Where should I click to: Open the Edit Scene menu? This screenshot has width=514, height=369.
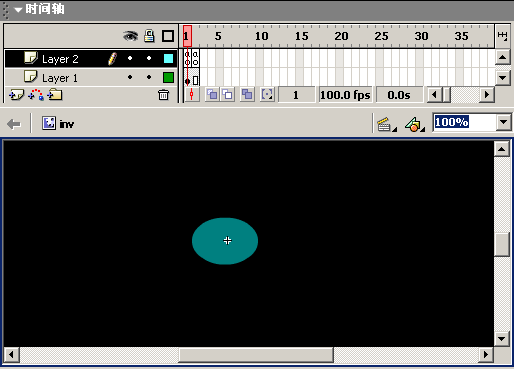pos(386,124)
